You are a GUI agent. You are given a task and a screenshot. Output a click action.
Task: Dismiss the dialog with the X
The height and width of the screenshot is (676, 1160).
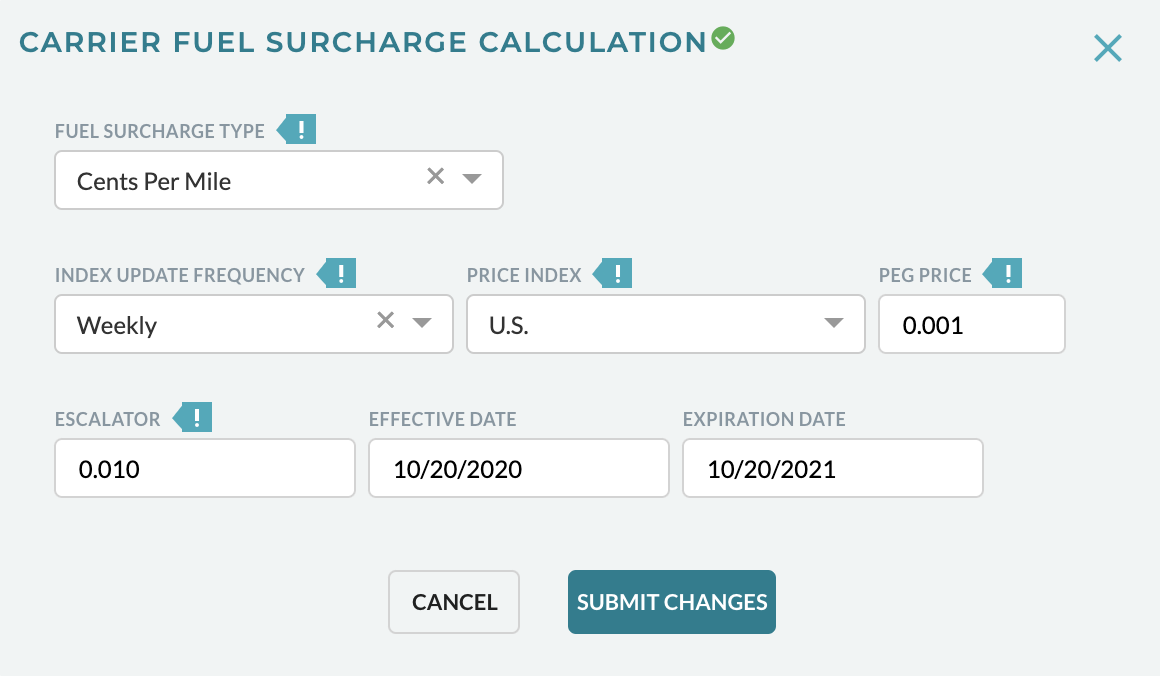[x=1107, y=47]
